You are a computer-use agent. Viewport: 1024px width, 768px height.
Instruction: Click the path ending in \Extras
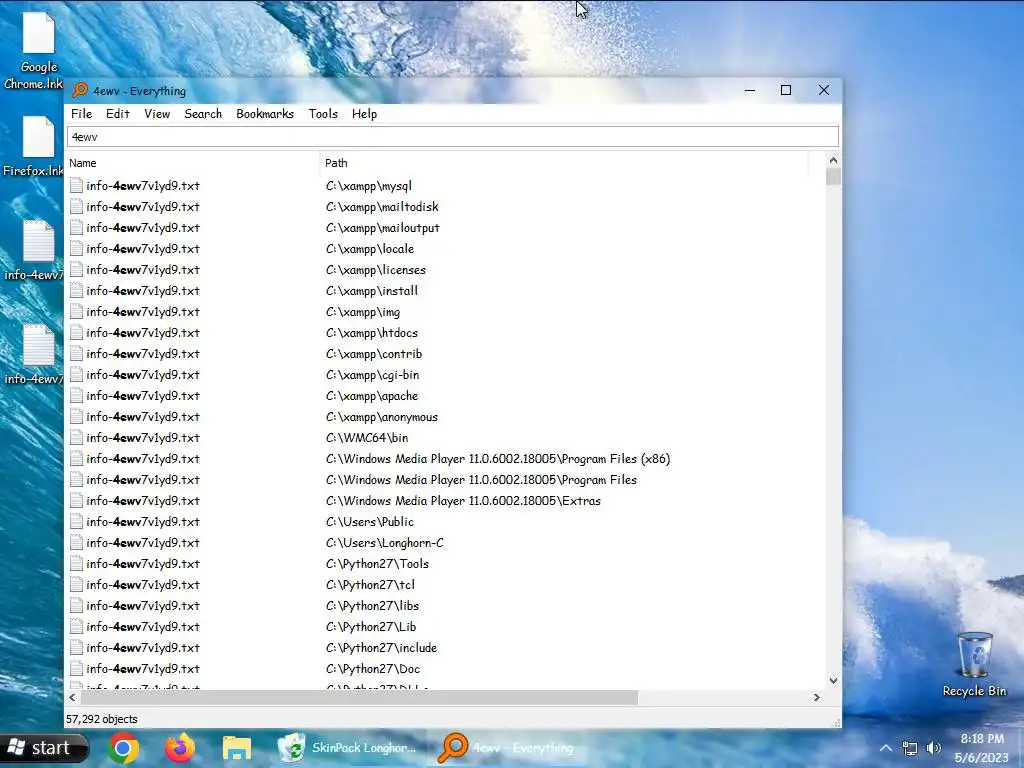point(463,501)
